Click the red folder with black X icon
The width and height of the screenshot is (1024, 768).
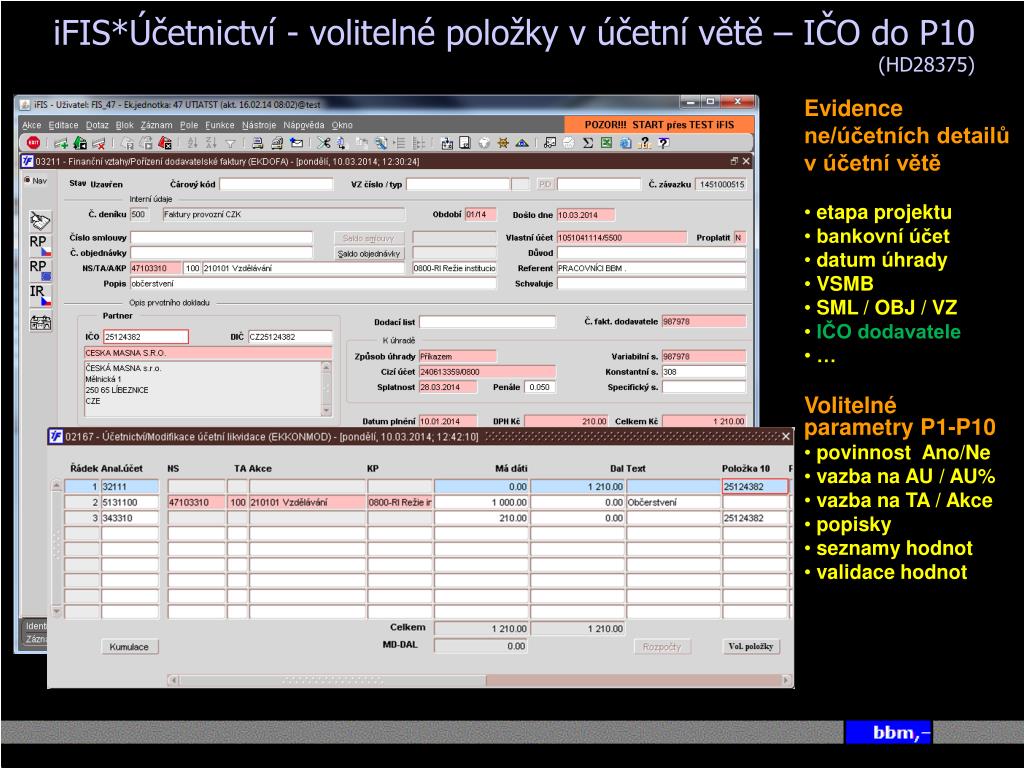[165, 143]
